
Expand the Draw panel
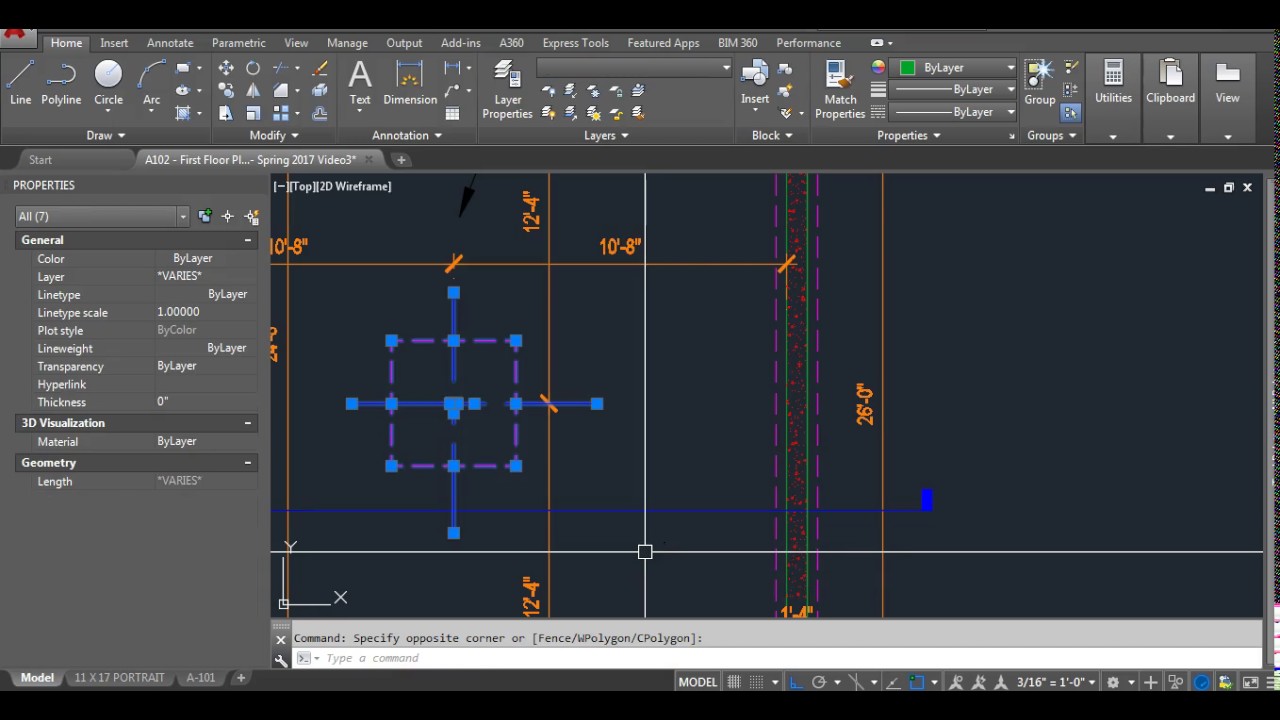point(106,135)
